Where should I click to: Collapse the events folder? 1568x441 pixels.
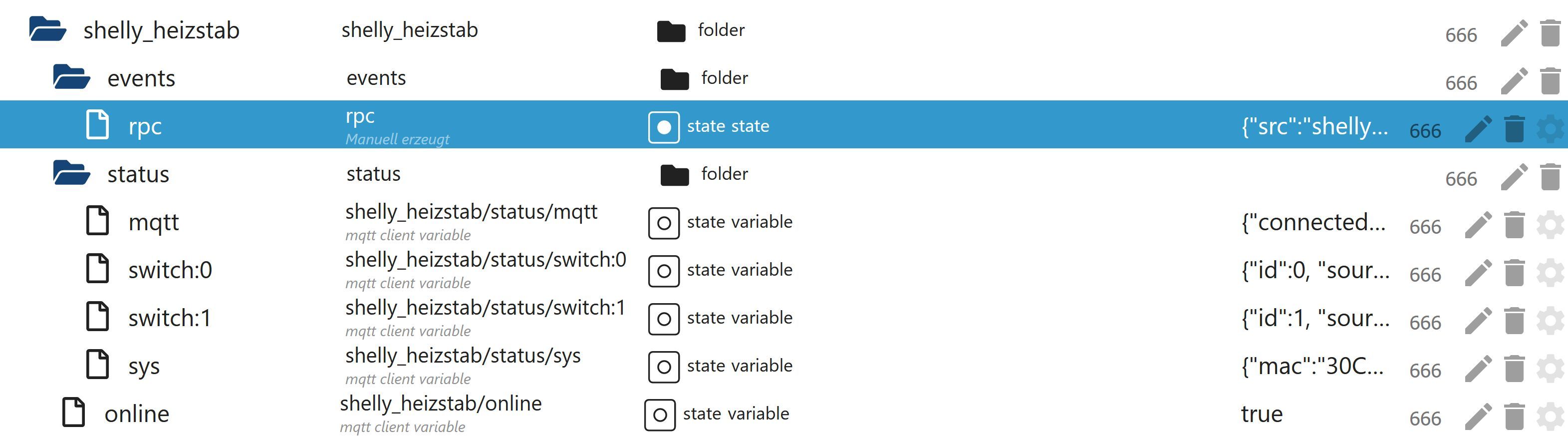(x=71, y=77)
